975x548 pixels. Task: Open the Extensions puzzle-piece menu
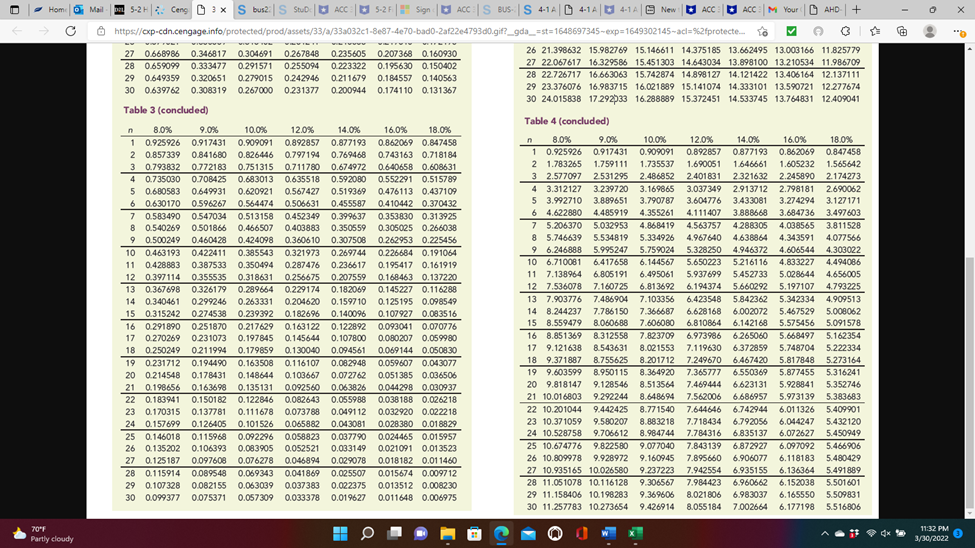[846, 31]
